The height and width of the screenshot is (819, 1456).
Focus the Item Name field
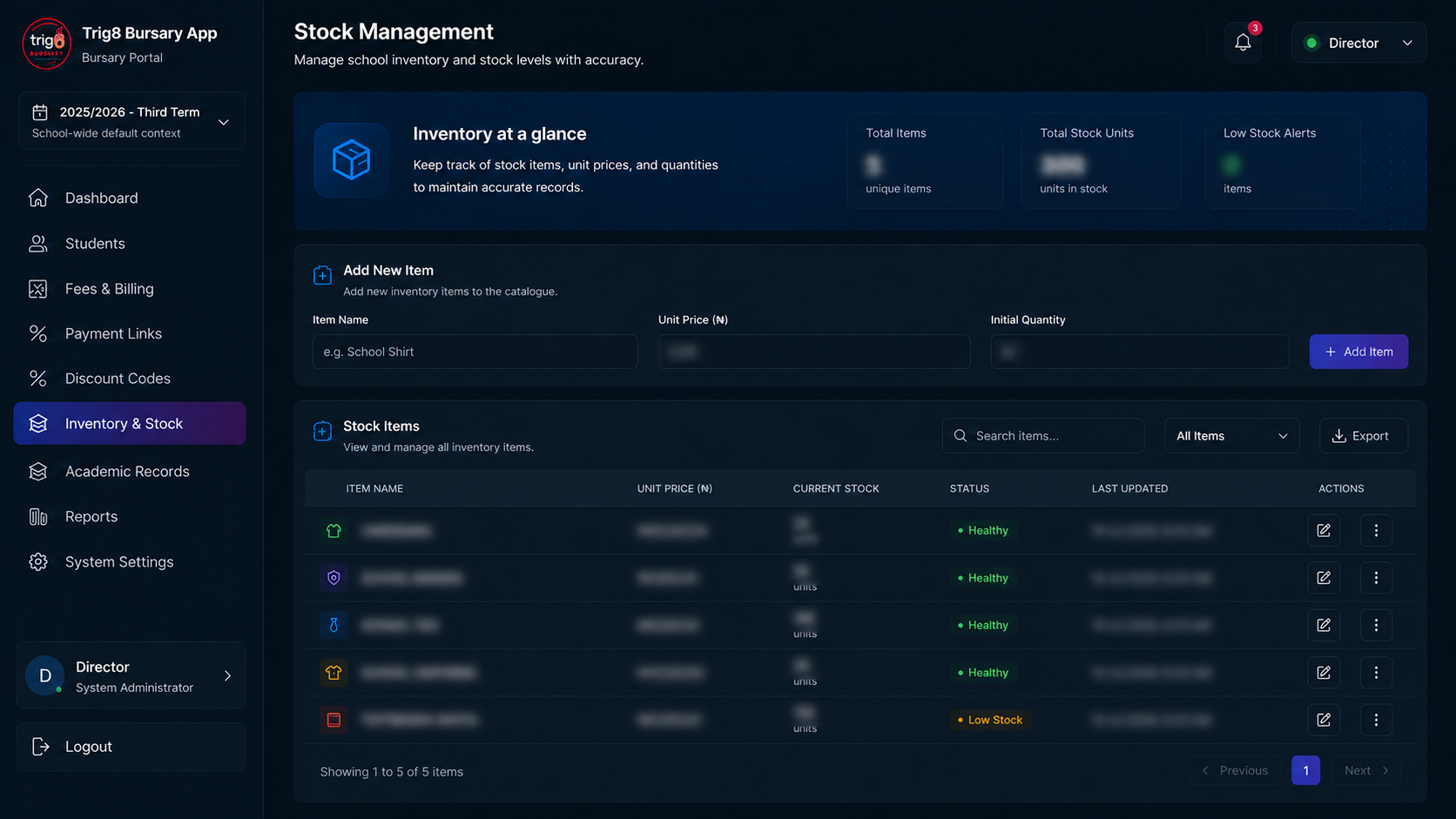475,352
